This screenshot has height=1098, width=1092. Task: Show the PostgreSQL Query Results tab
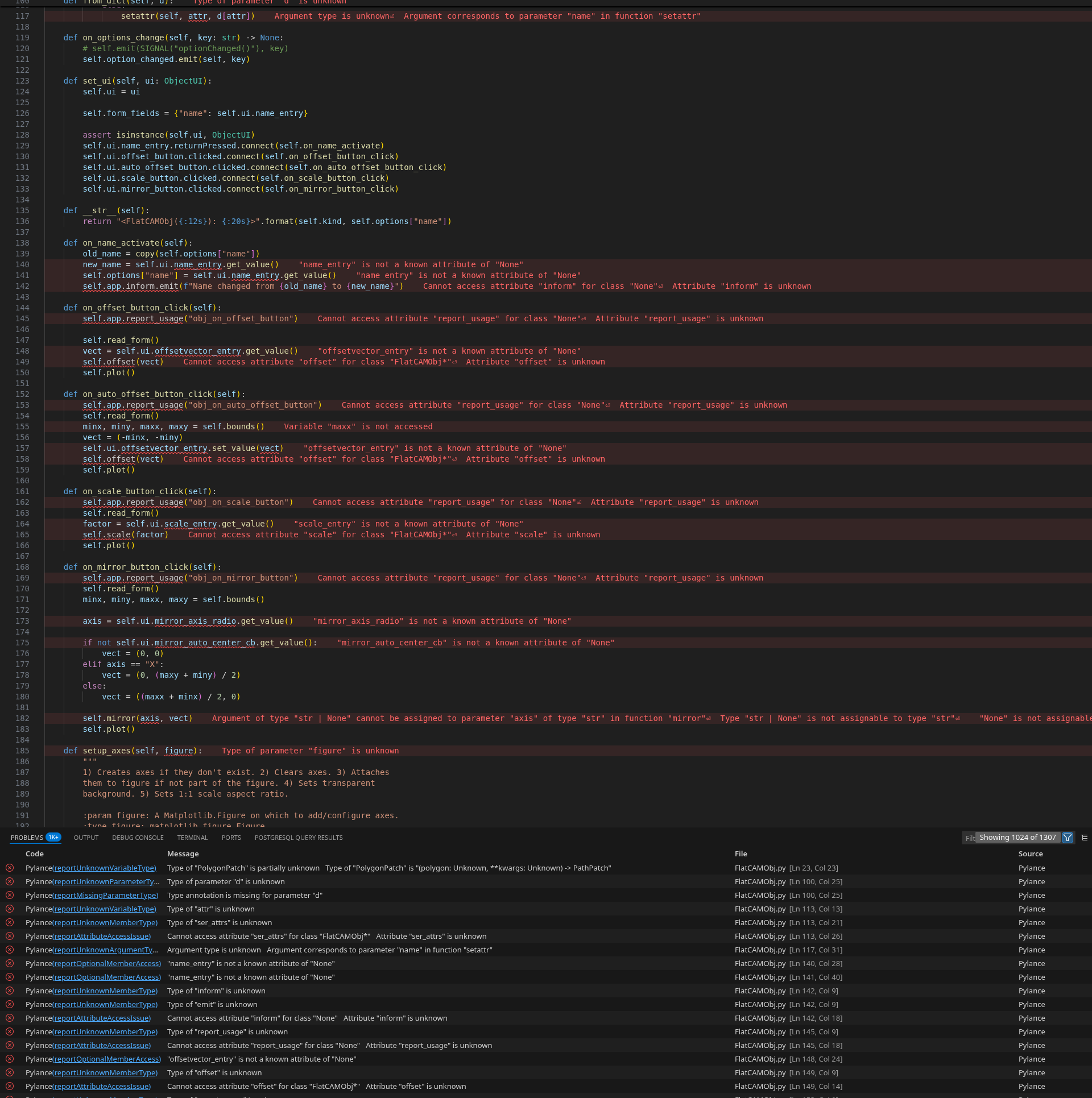[299, 838]
